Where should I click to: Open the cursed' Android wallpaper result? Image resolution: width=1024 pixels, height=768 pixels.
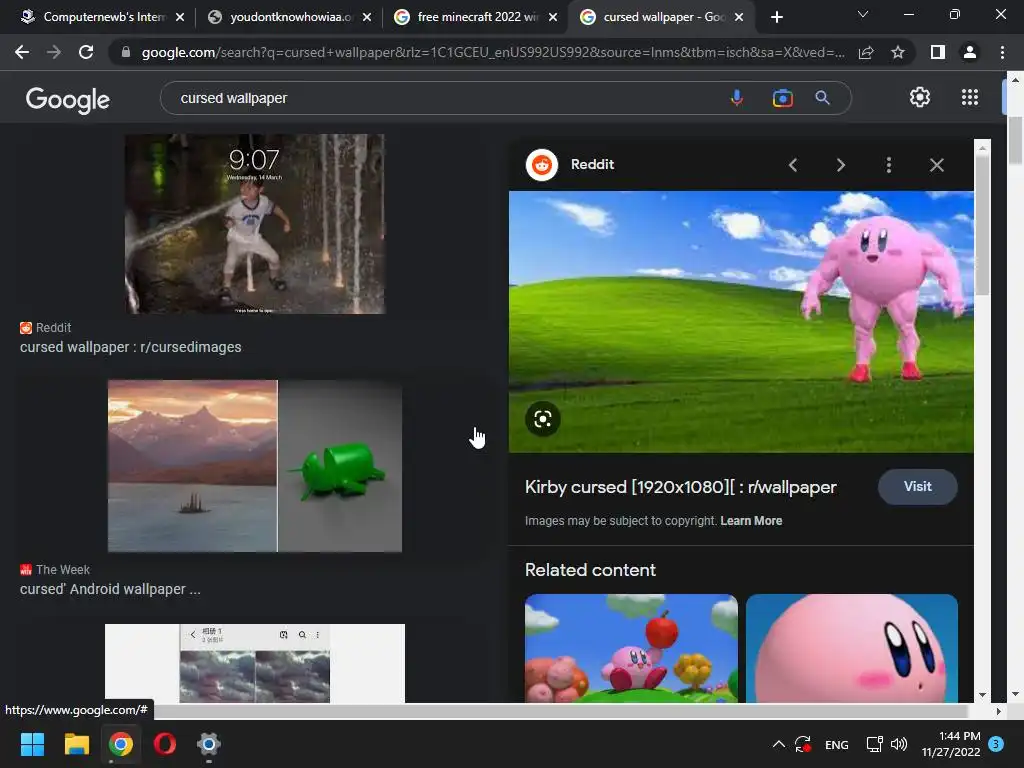[x=110, y=589]
